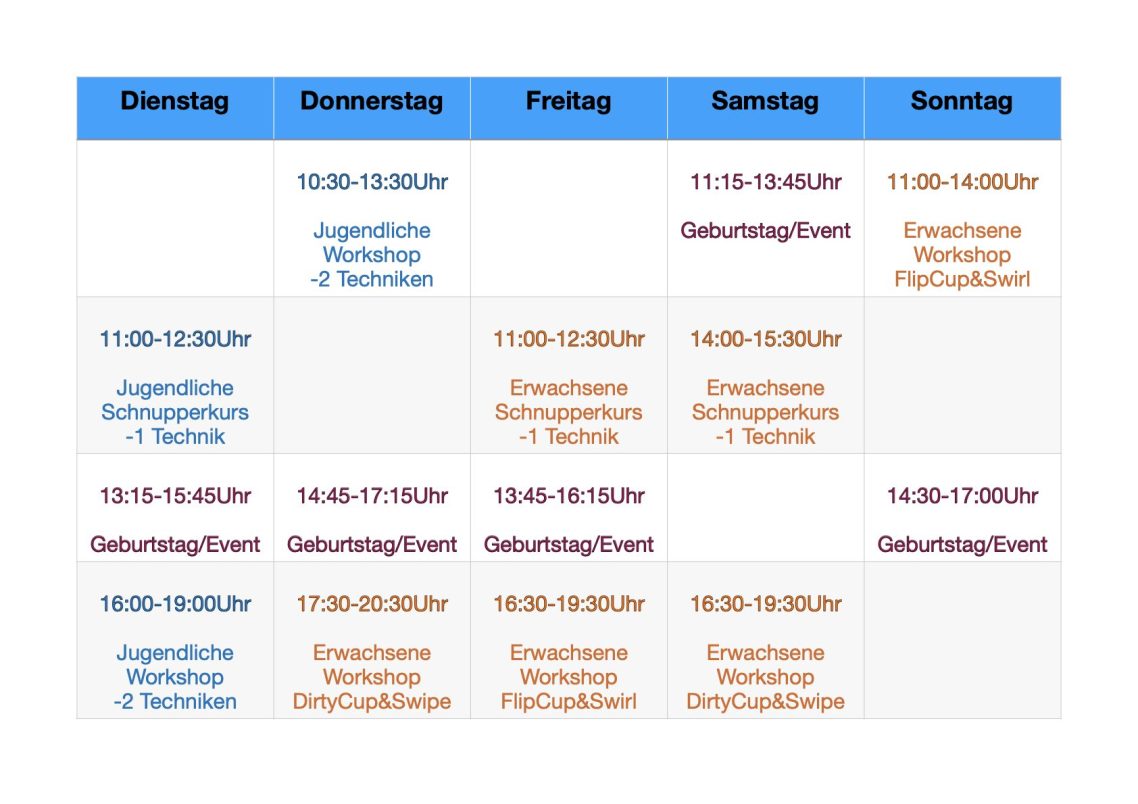This screenshot has height=804, width=1138.
Task: Click Samstag 16:30-19:30Uhr DirtyCup&Swipe workshop
Action: pyautogui.click(x=765, y=640)
